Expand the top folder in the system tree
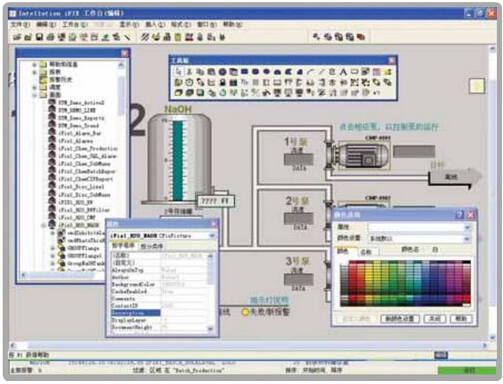The height and width of the screenshot is (384, 503). 34,64
